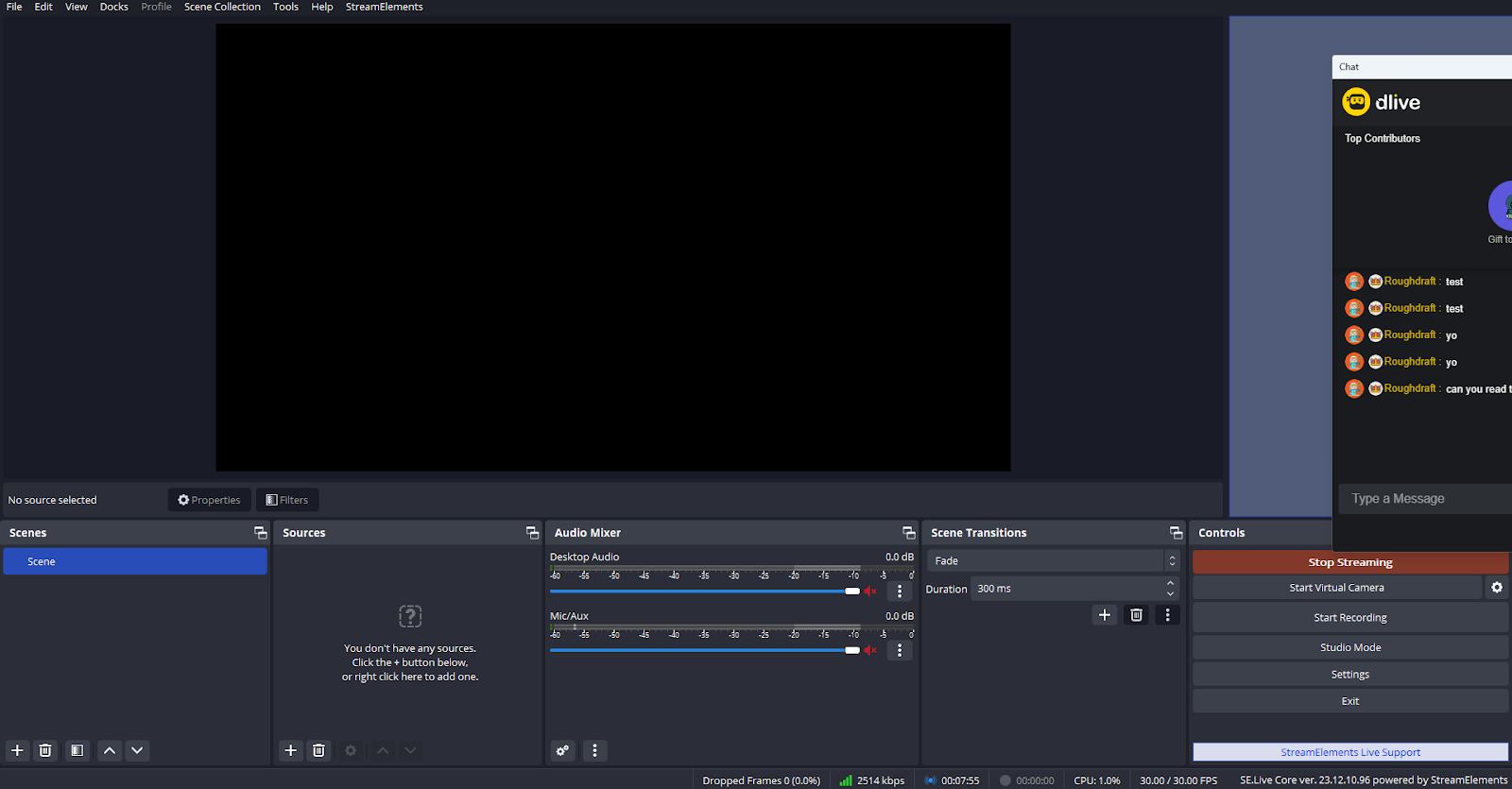Toggle Studio Mode
The image size is (1512, 789).
(x=1349, y=647)
